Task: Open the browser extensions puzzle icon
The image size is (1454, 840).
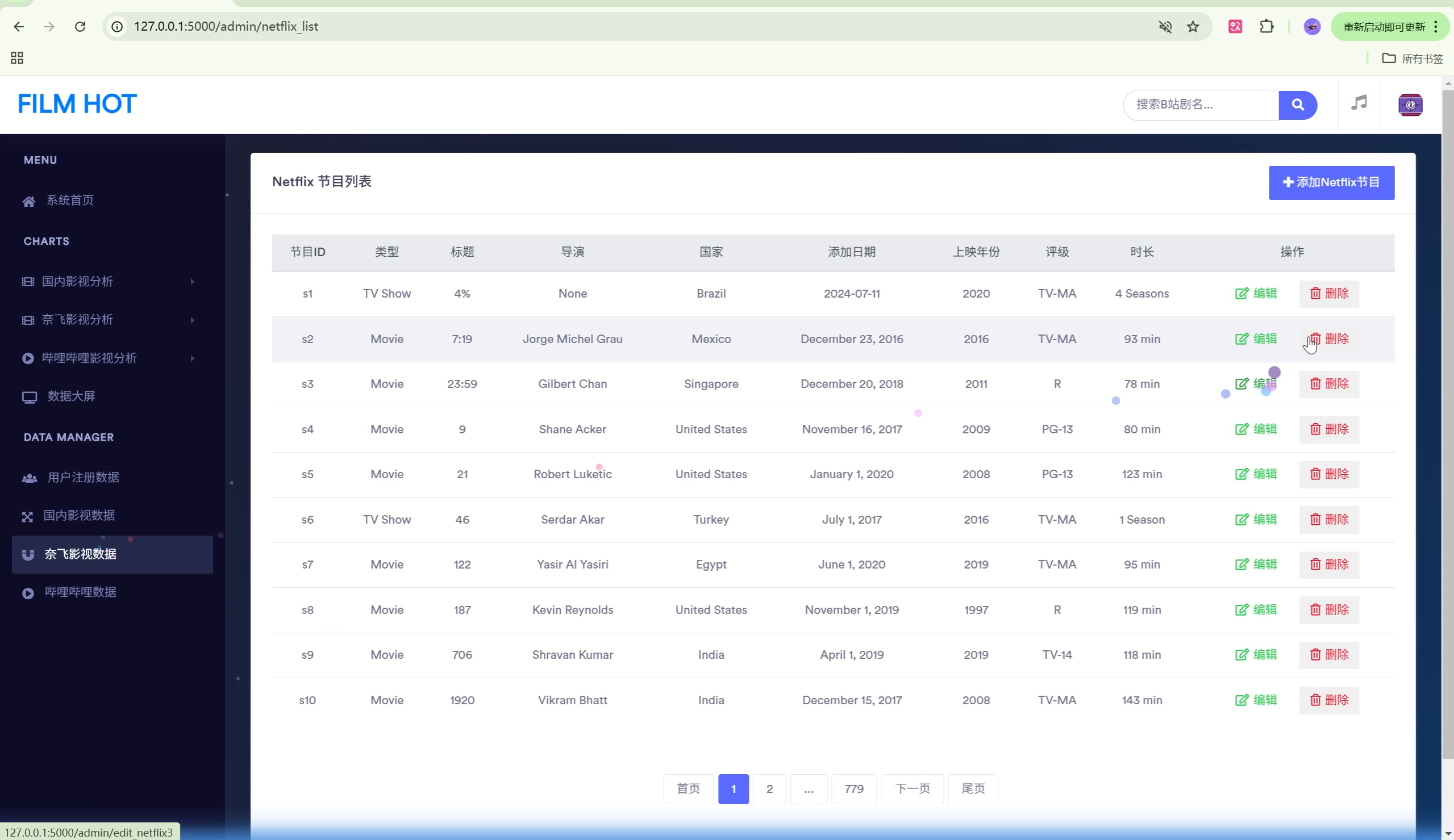Action: pyautogui.click(x=1266, y=27)
